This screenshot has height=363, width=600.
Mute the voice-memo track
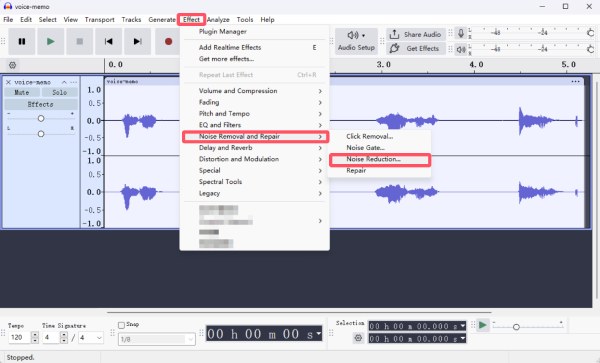(x=22, y=93)
